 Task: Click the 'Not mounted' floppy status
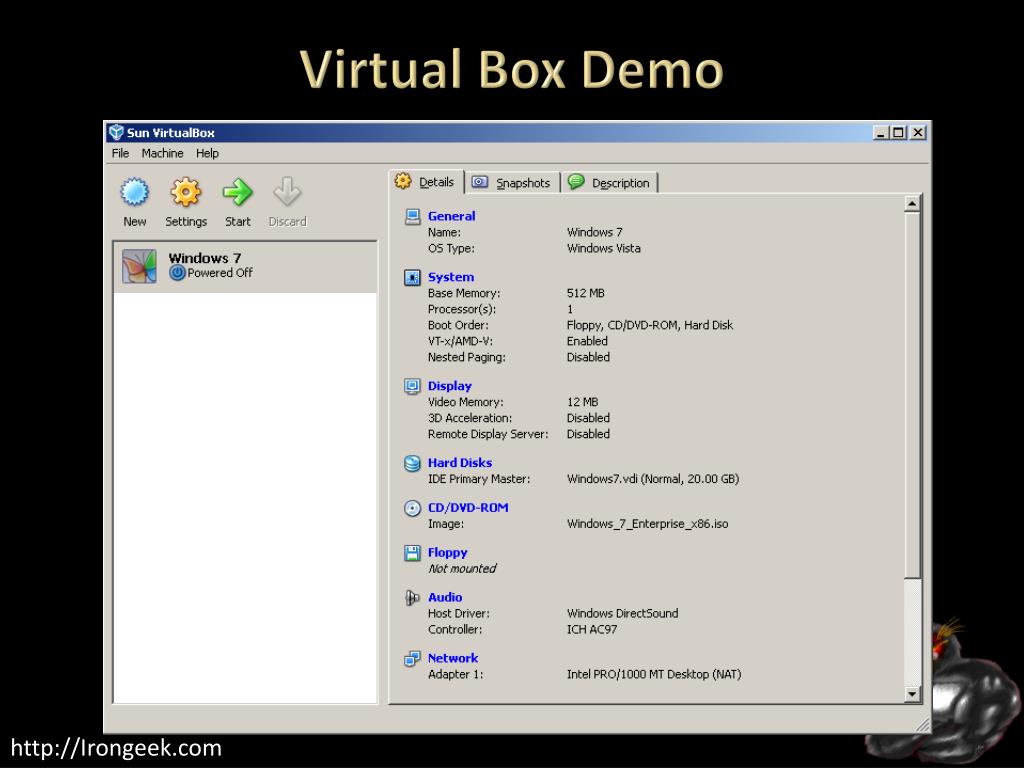point(462,569)
